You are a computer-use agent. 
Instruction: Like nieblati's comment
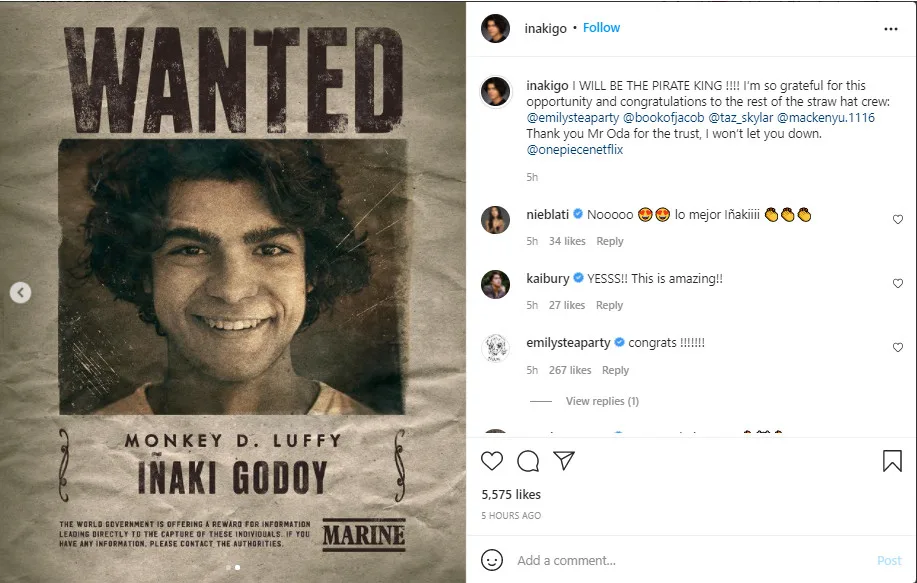pyautogui.click(x=897, y=220)
